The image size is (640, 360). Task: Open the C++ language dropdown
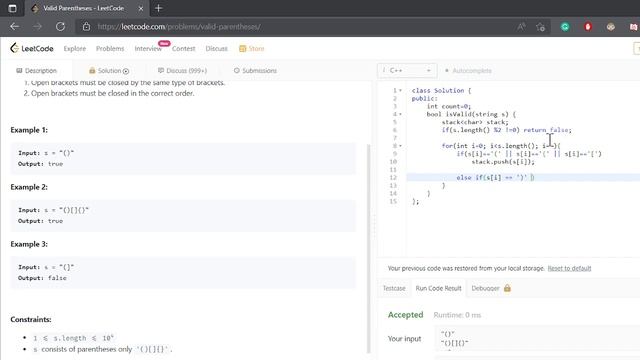point(407,71)
